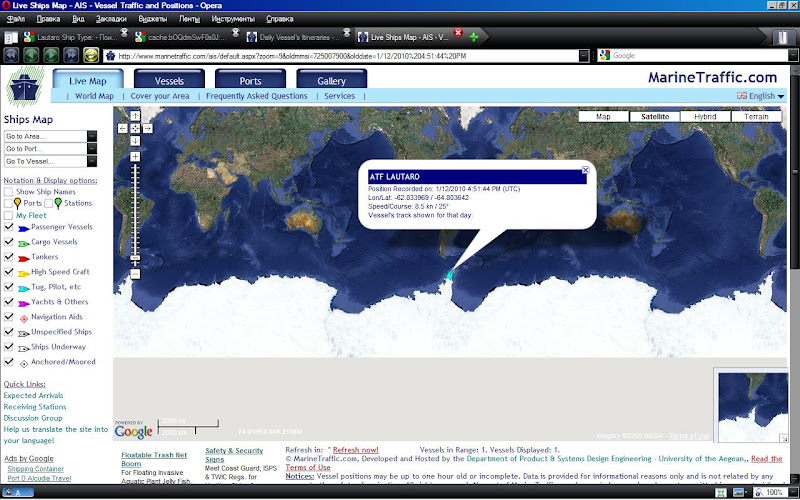Pan the map right with arrow control
Image resolution: width=800 pixels, height=500 pixels.
[x=147, y=129]
